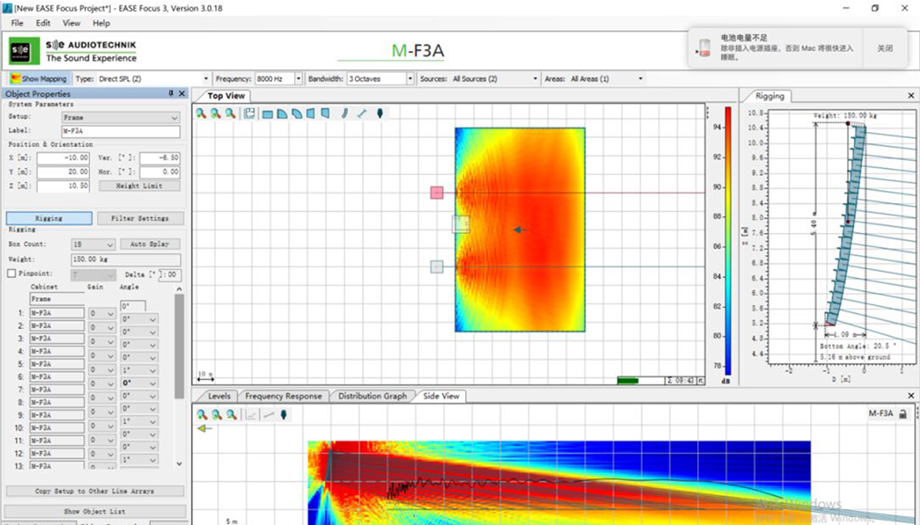Open the Filter Settings section
Screen dimensions: 920x525
coord(139,218)
